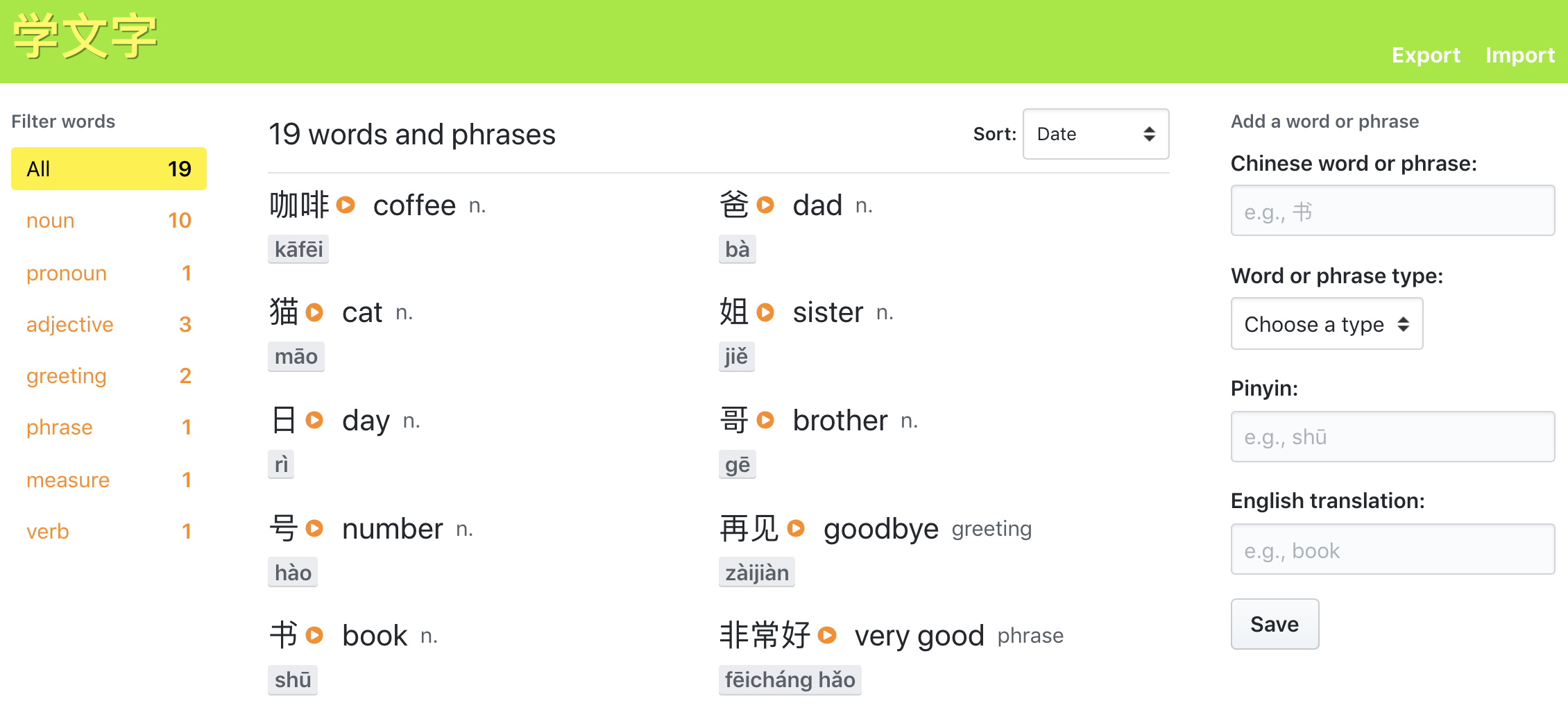
Task: Filter words by noun
Action: coord(108,221)
